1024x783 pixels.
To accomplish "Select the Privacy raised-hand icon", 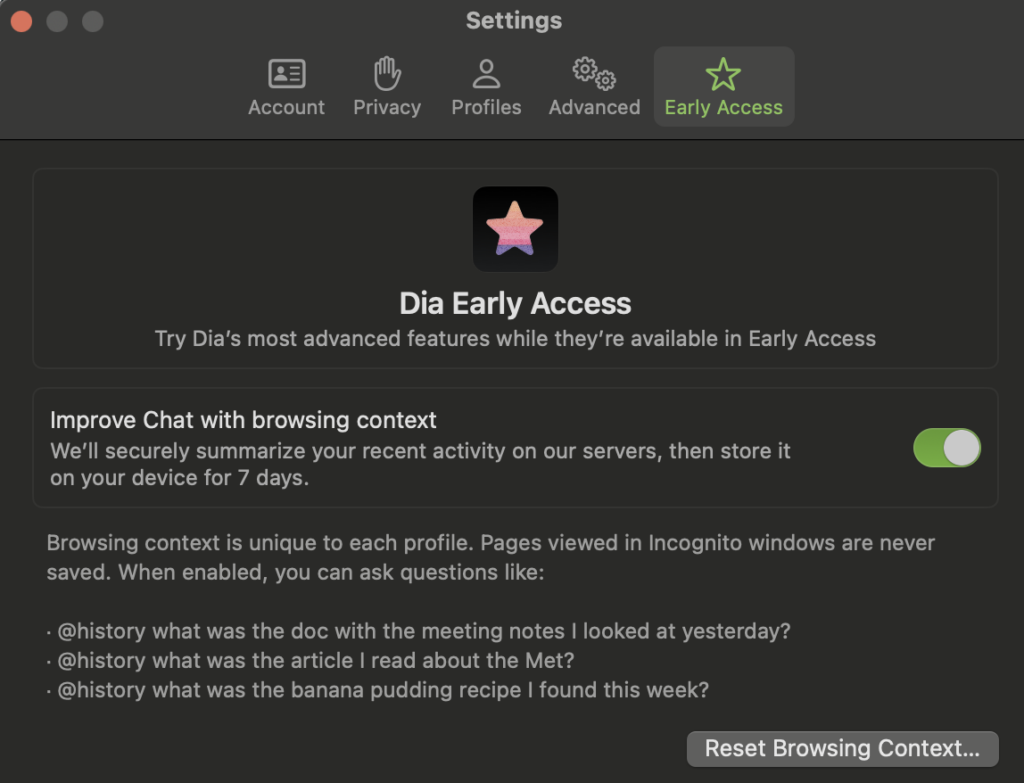I will (387, 73).
